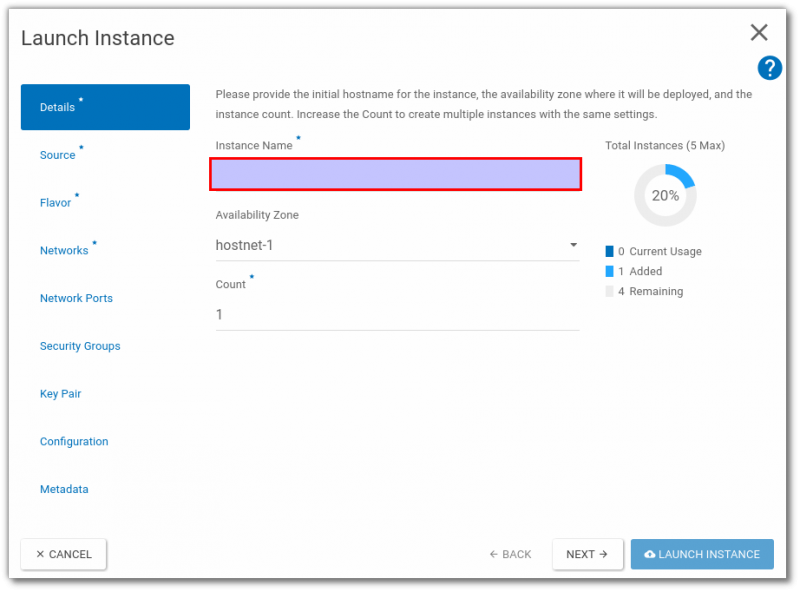The image size is (800, 592).
Task: Focus the Count field
Action: [397, 314]
